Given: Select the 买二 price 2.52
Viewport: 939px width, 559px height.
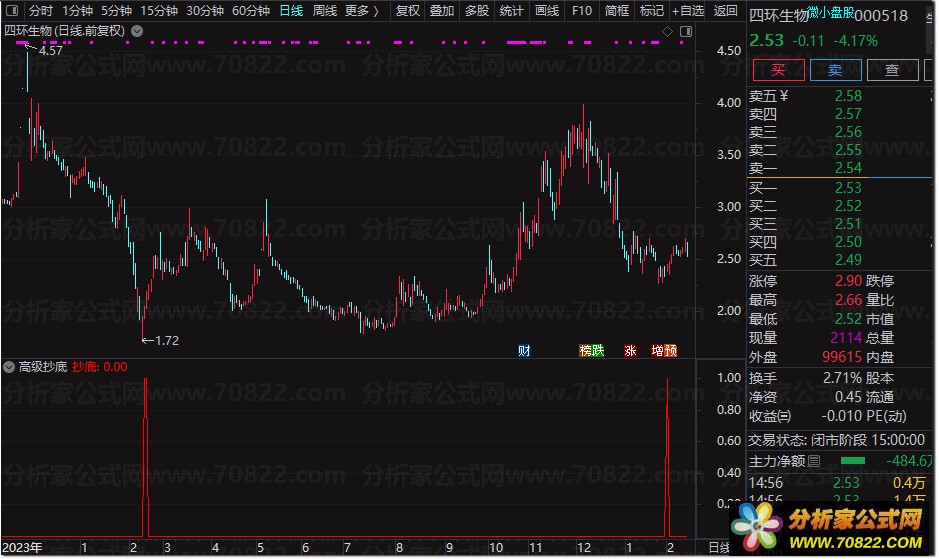Looking at the screenshot, I should [x=849, y=206].
